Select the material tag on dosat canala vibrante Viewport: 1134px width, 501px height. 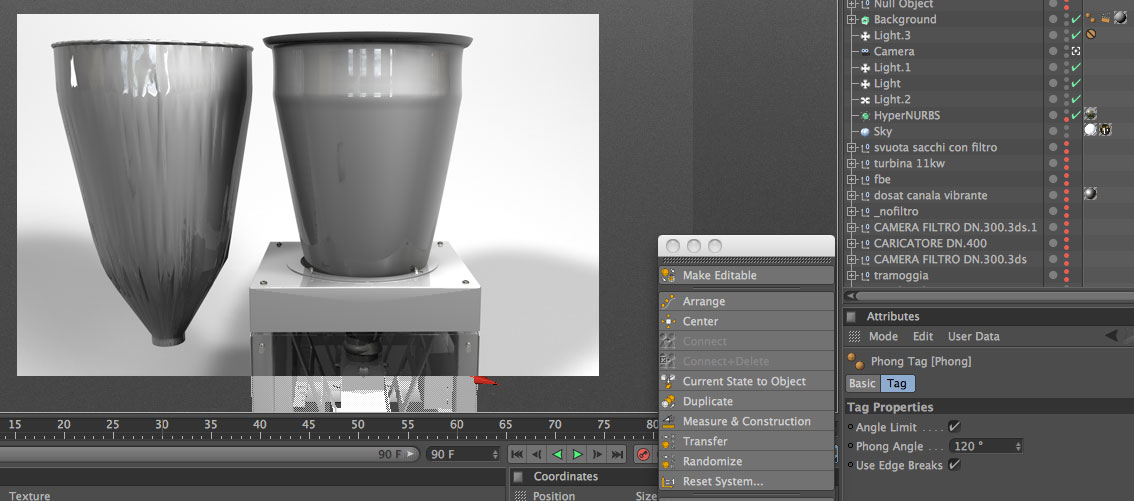1091,195
